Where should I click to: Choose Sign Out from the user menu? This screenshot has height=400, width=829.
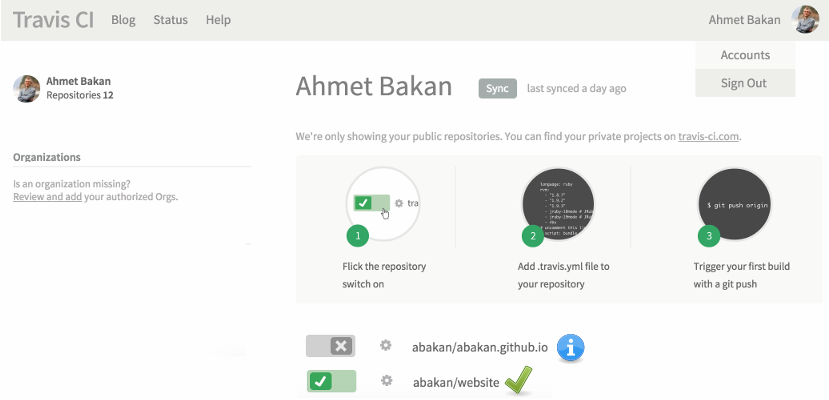pyautogui.click(x=745, y=83)
